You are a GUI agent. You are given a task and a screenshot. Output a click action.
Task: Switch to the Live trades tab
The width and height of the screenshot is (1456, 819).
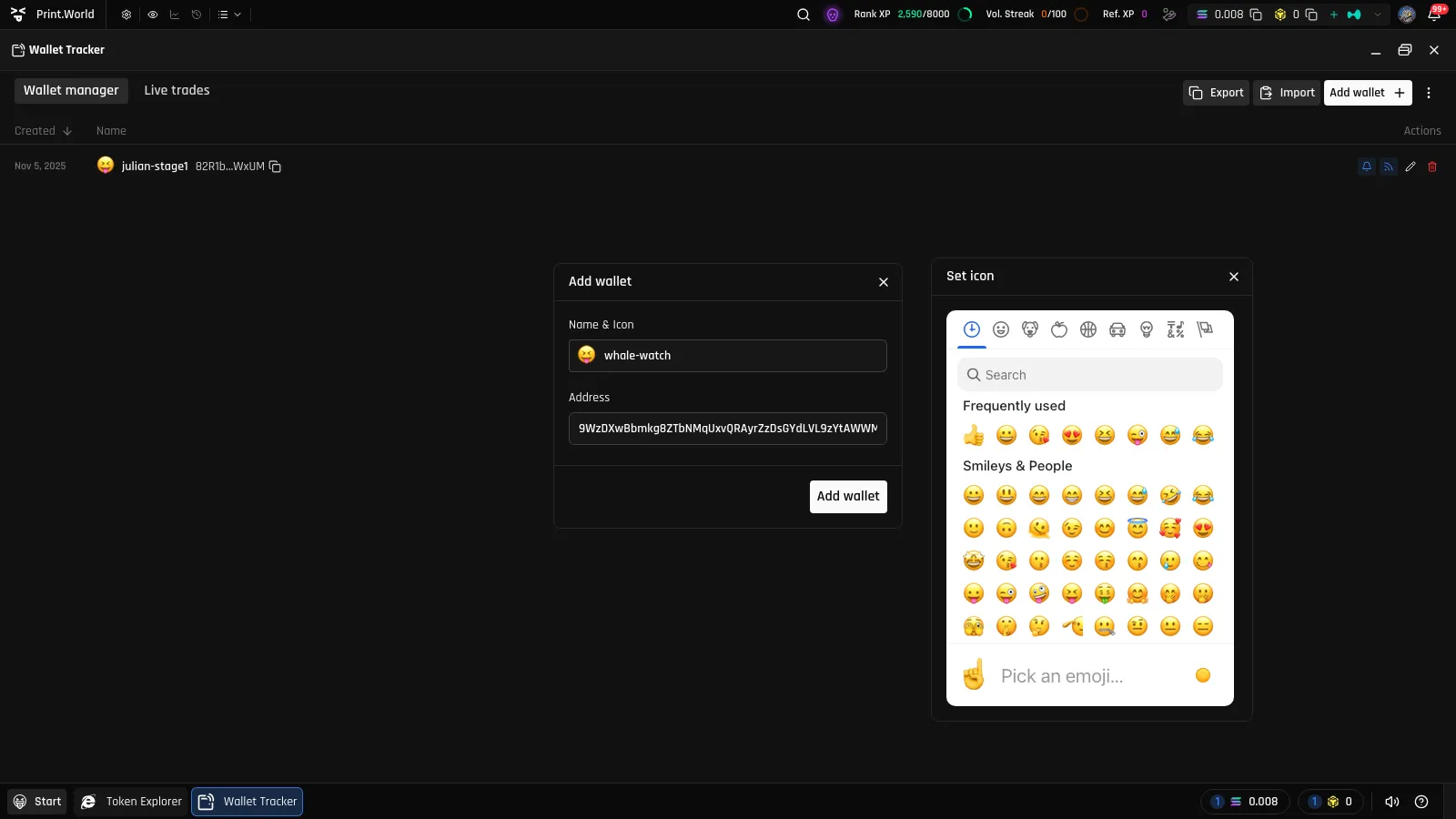pos(177,90)
